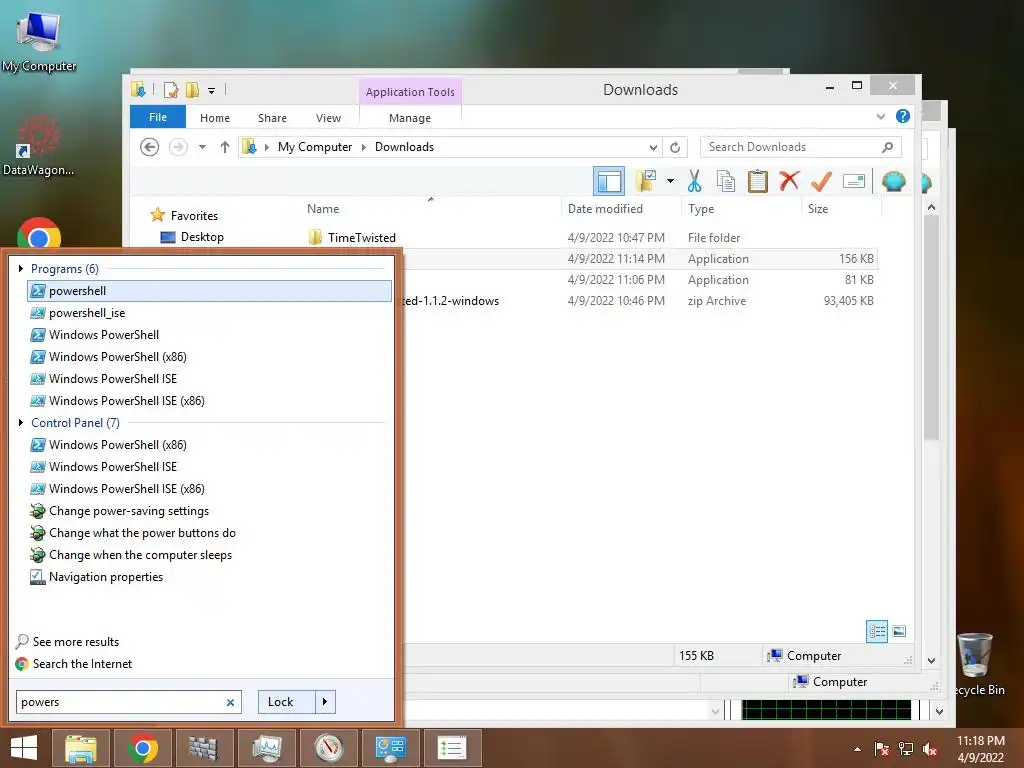Launch the powershell search result
Screen dimensions: 1024x768
point(210,291)
